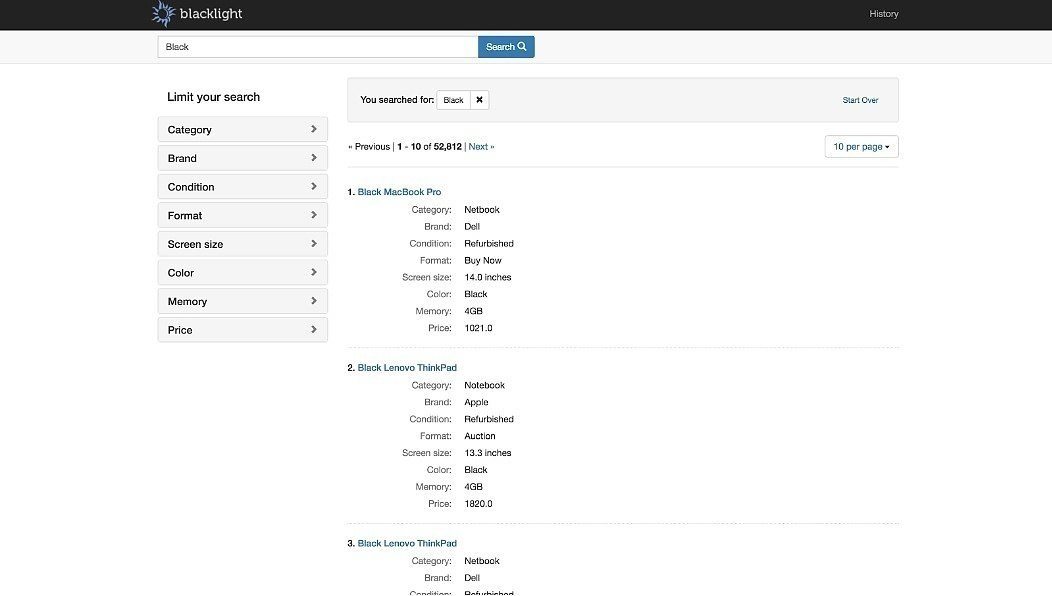Click the Black query tag in constraints
The height and width of the screenshot is (596, 1052).
click(454, 100)
